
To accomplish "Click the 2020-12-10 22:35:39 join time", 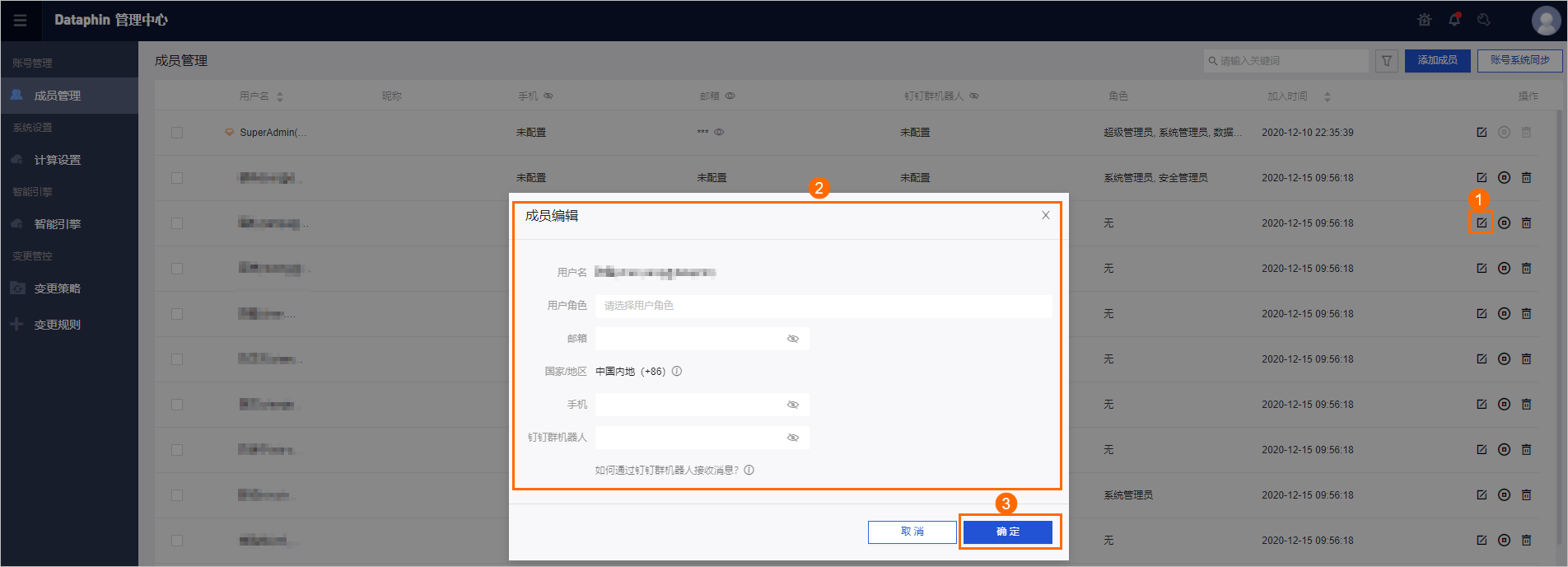I will (1308, 133).
